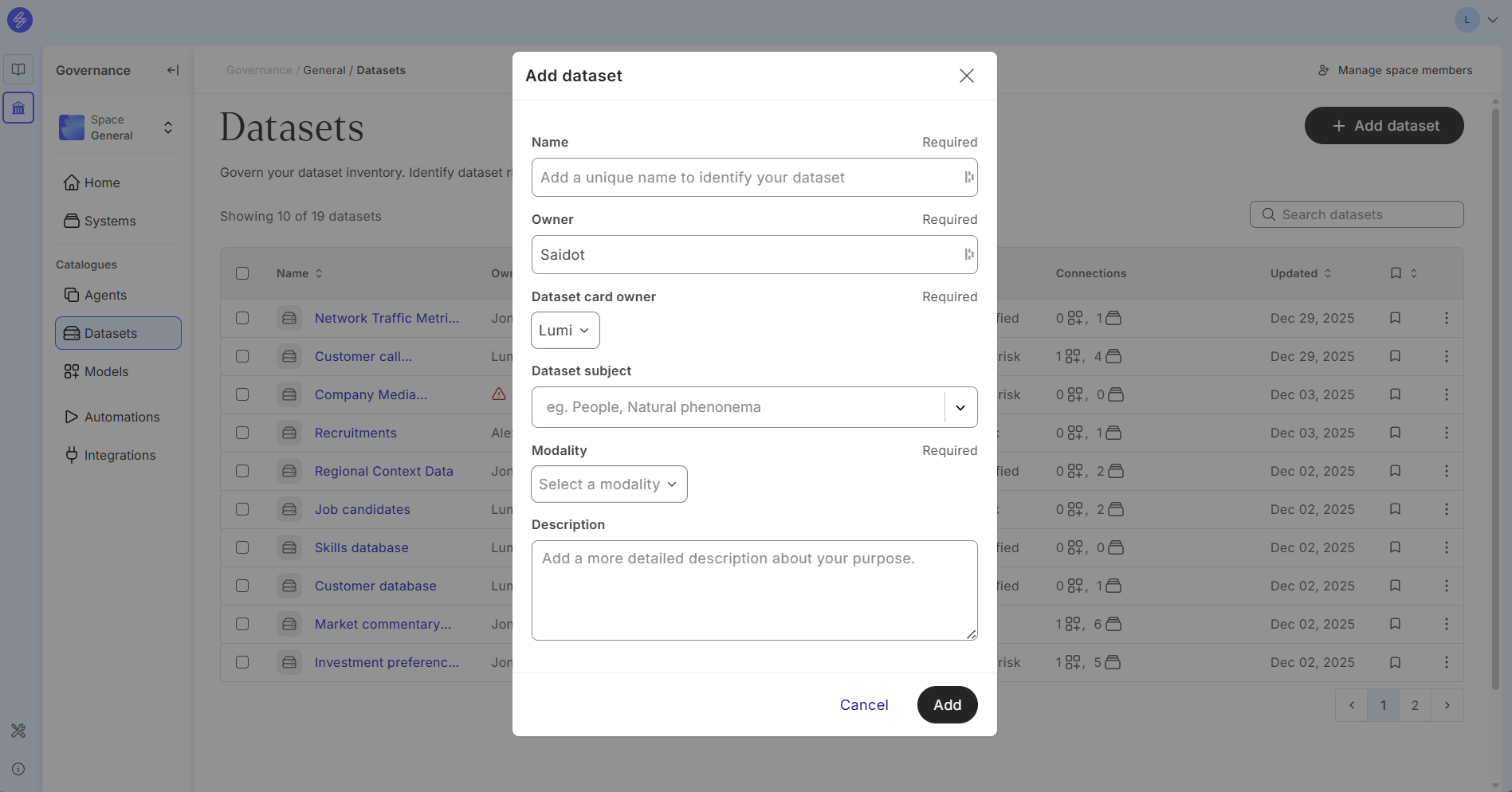Toggle the select-all datasets checkbox
The height and width of the screenshot is (792, 1512).
pos(242,273)
